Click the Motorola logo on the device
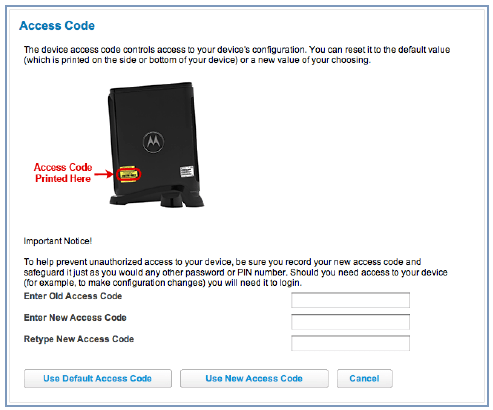 click(153, 142)
